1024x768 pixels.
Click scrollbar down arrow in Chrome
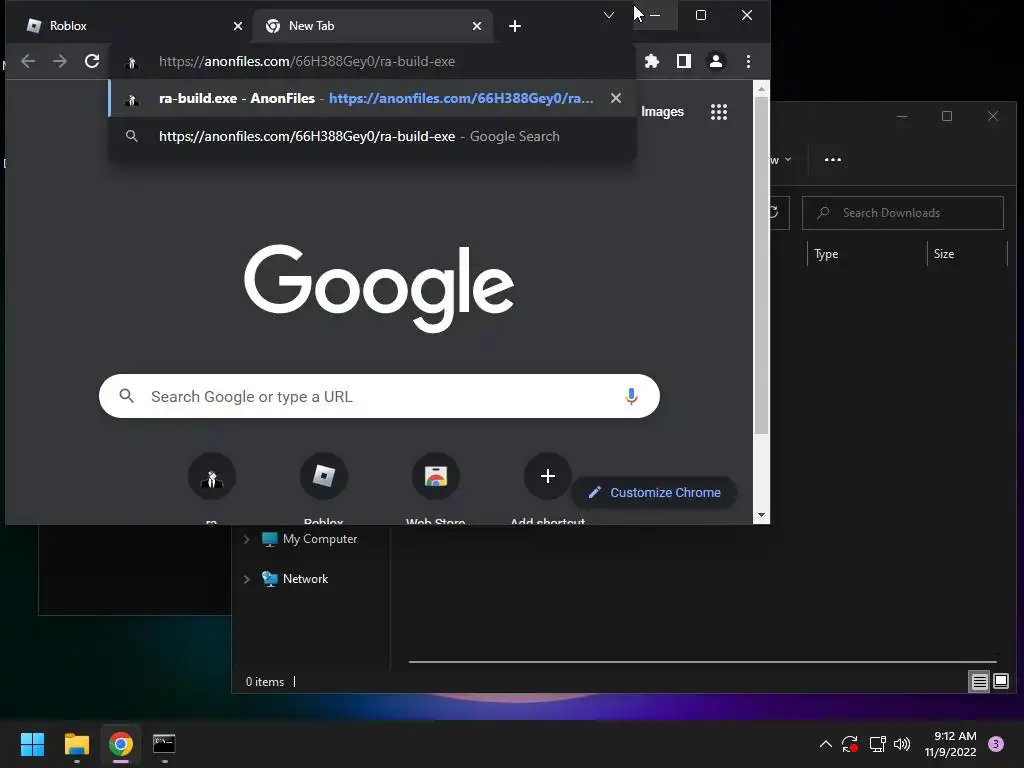(761, 515)
